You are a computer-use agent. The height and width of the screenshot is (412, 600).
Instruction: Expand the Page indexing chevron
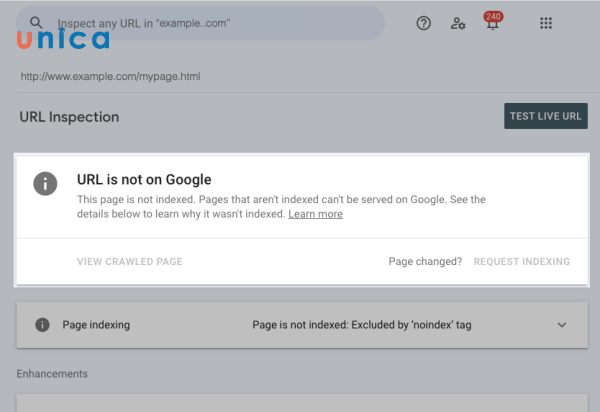coord(561,325)
